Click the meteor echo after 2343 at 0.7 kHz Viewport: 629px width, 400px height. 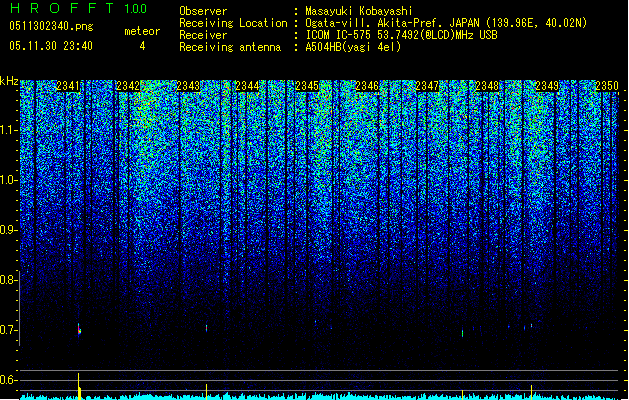206,328
